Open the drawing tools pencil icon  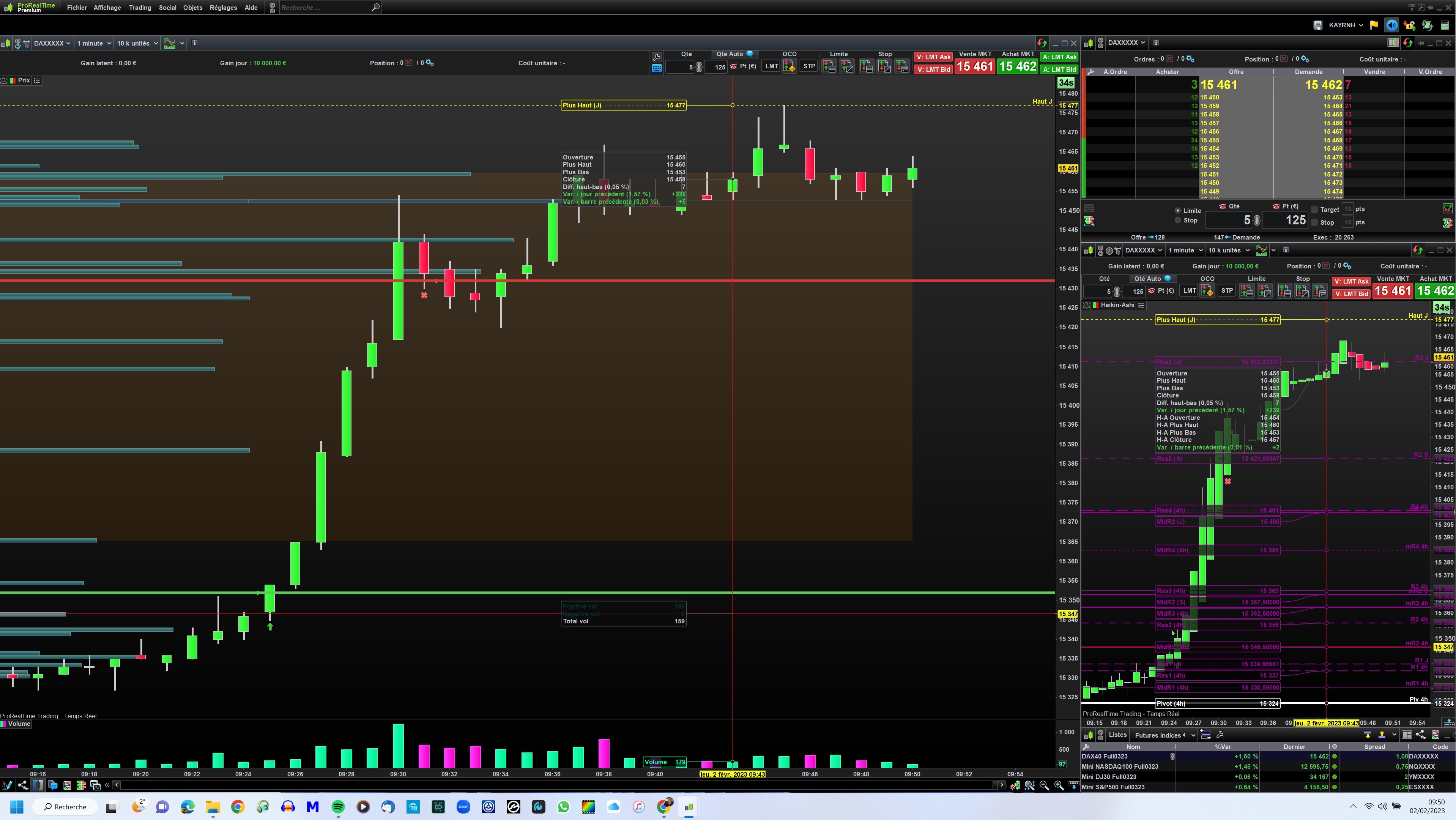coord(7,785)
